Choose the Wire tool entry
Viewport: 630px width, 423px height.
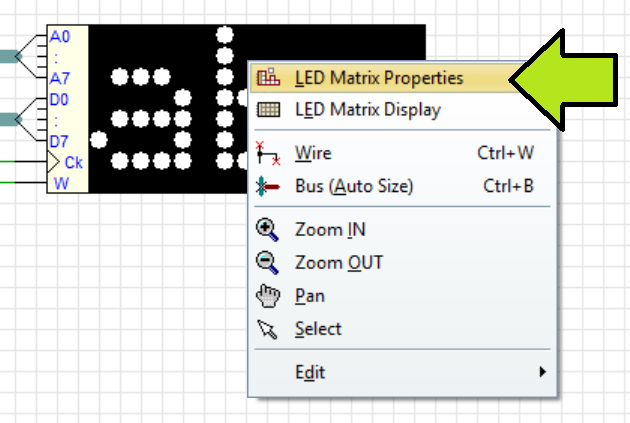click(402, 153)
